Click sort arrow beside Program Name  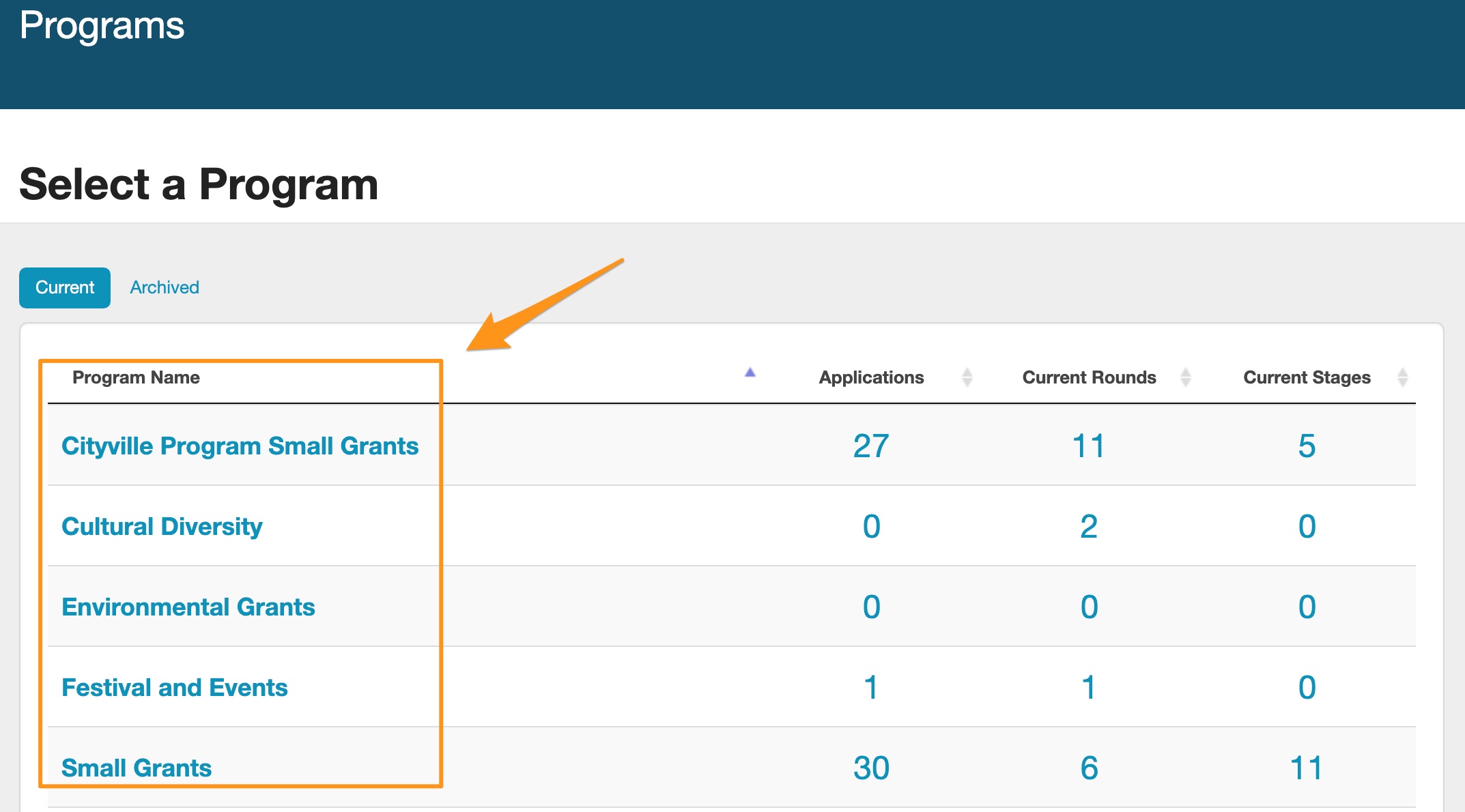(x=750, y=373)
